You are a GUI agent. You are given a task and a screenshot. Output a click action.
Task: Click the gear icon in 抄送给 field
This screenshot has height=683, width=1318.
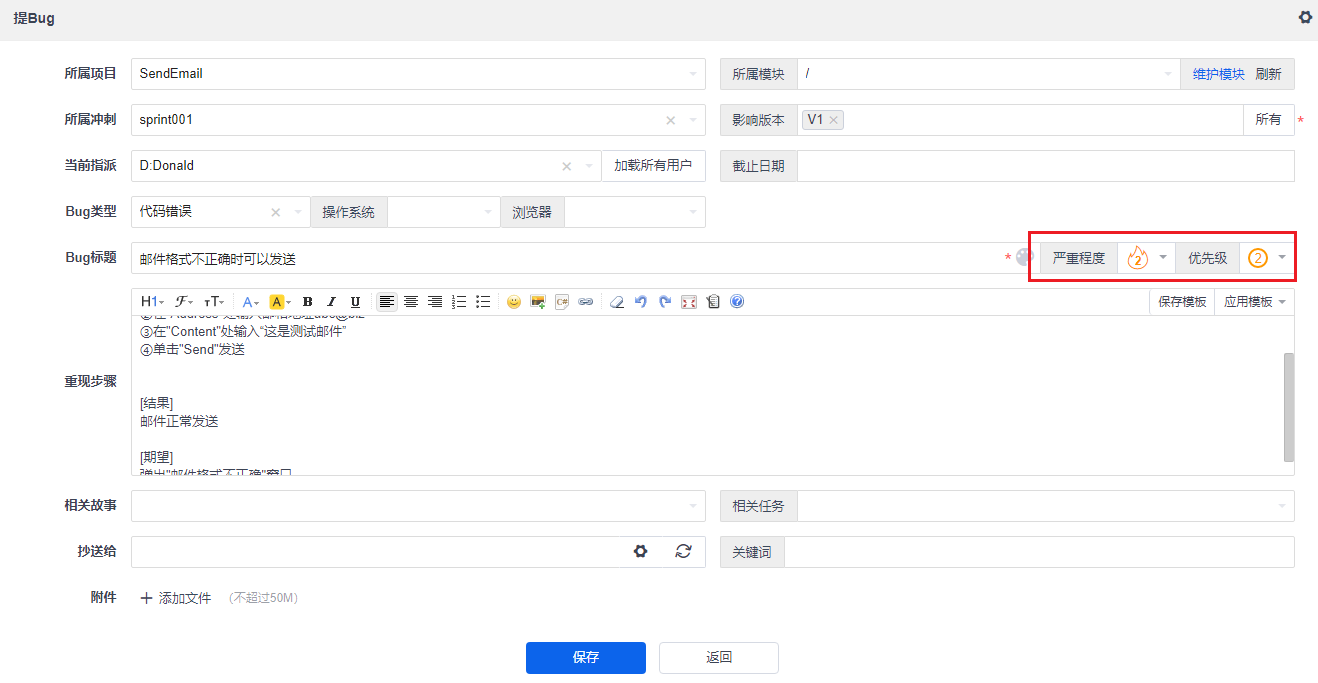pos(641,551)
